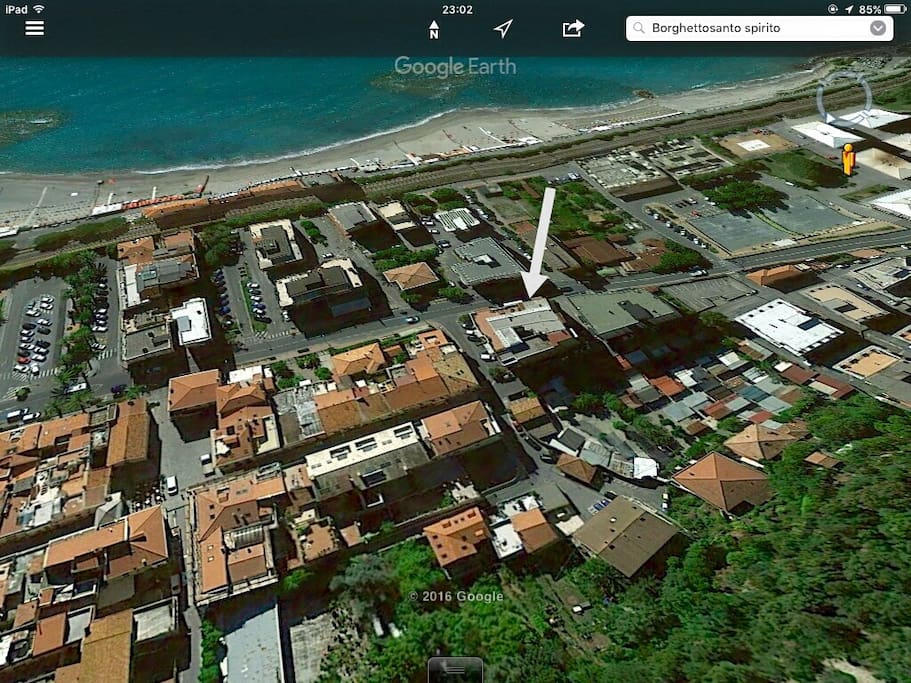Open search history dropdown arrow
The height and width of the screenshot is (683, 911).
click(x=878, y=28)
